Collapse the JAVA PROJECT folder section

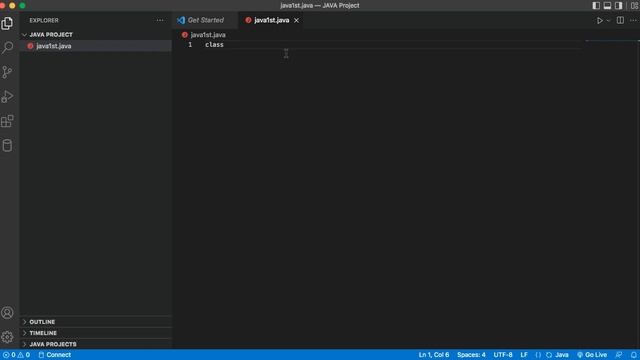(96, 35)
